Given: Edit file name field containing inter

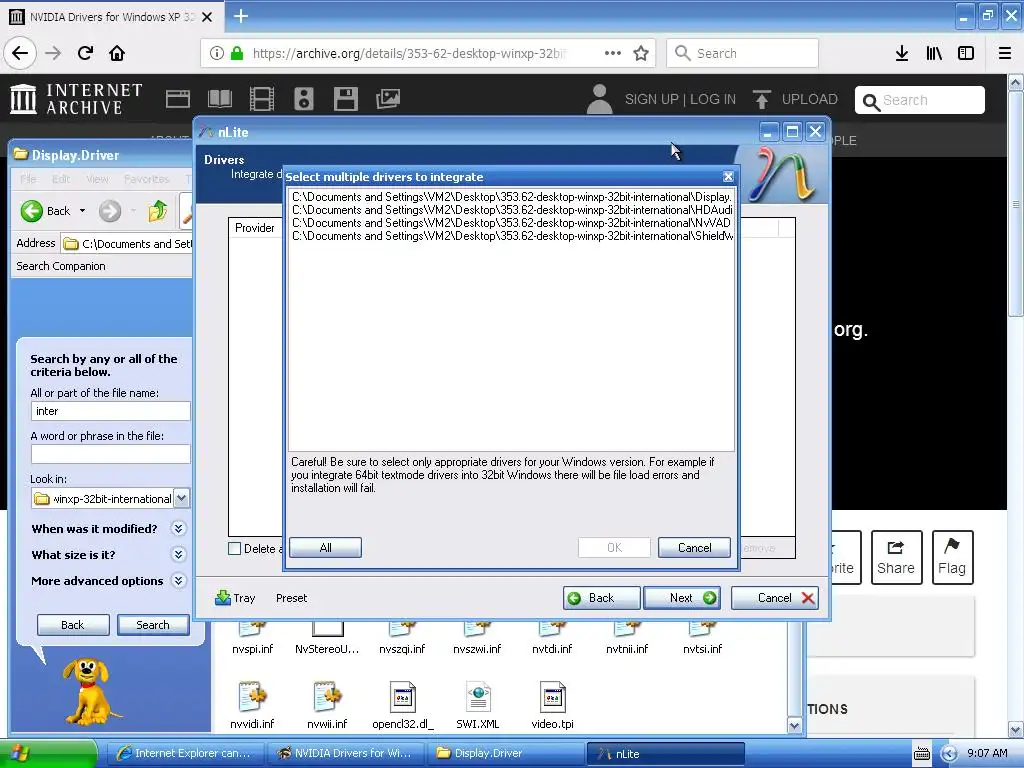Looking at the screenshot, I should (x=110, y=411).
